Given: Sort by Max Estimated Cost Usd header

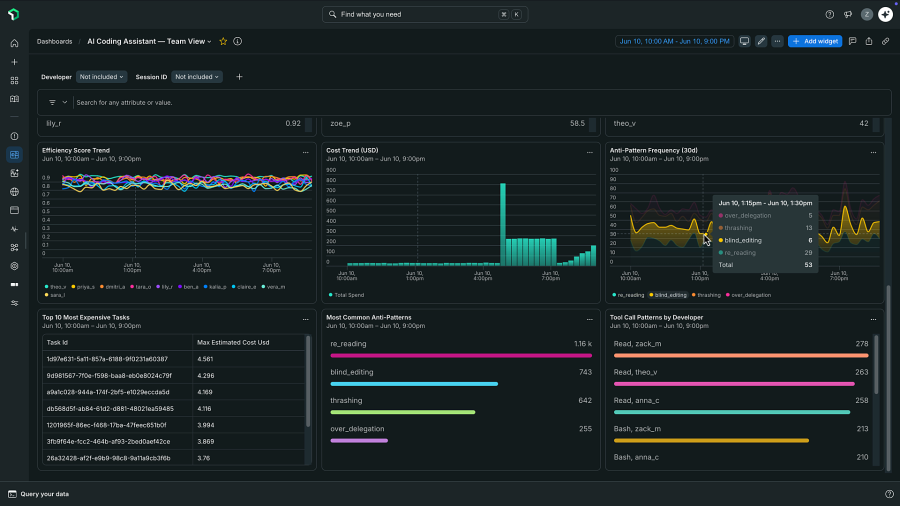Looking at the screenshot, I should [x=249, y=342].
